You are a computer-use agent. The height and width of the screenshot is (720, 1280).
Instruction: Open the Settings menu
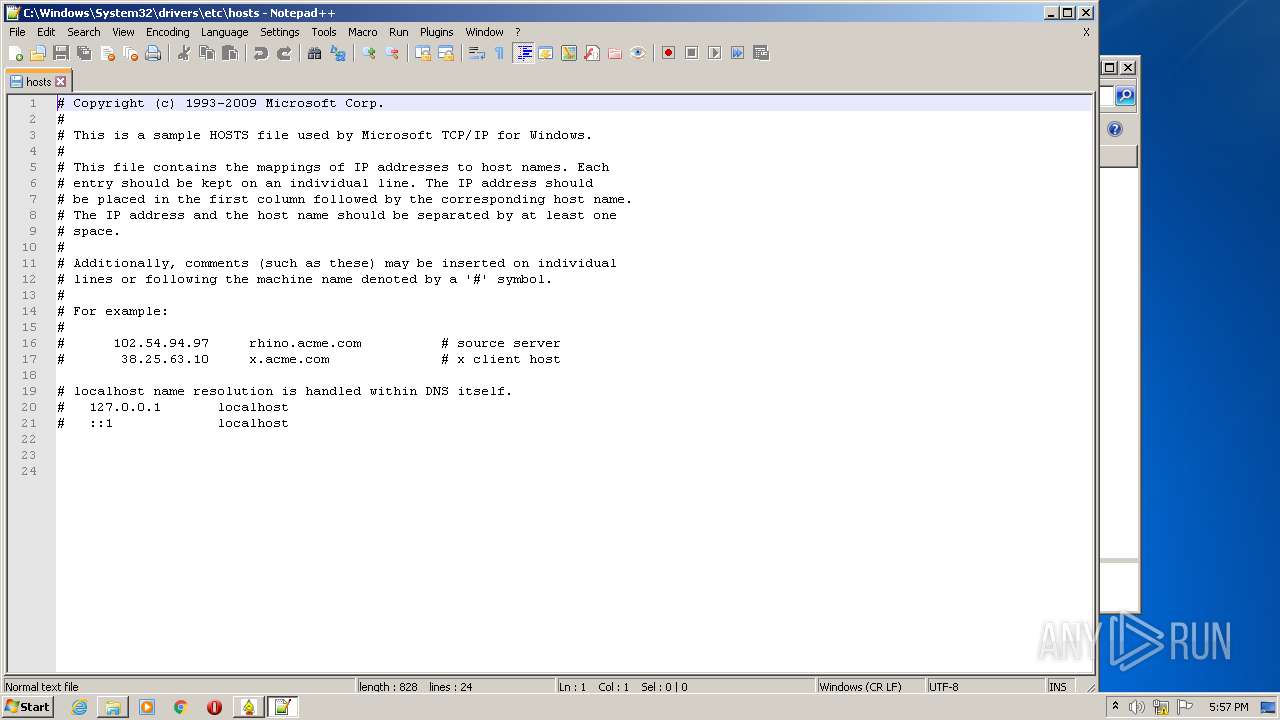tap(280, 32)
